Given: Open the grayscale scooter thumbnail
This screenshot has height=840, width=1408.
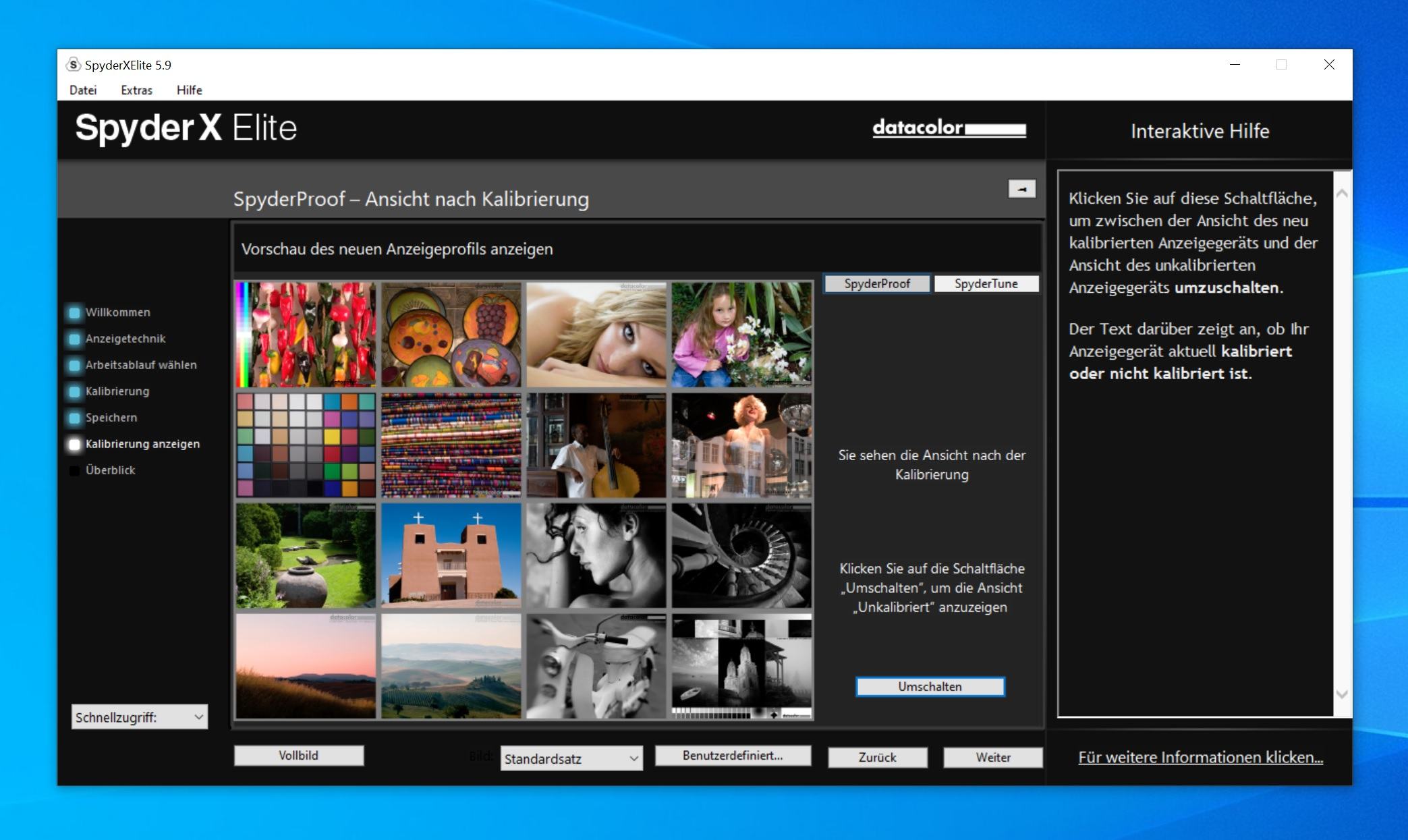Looking at the screenshot, I should [x=596, y=666].
